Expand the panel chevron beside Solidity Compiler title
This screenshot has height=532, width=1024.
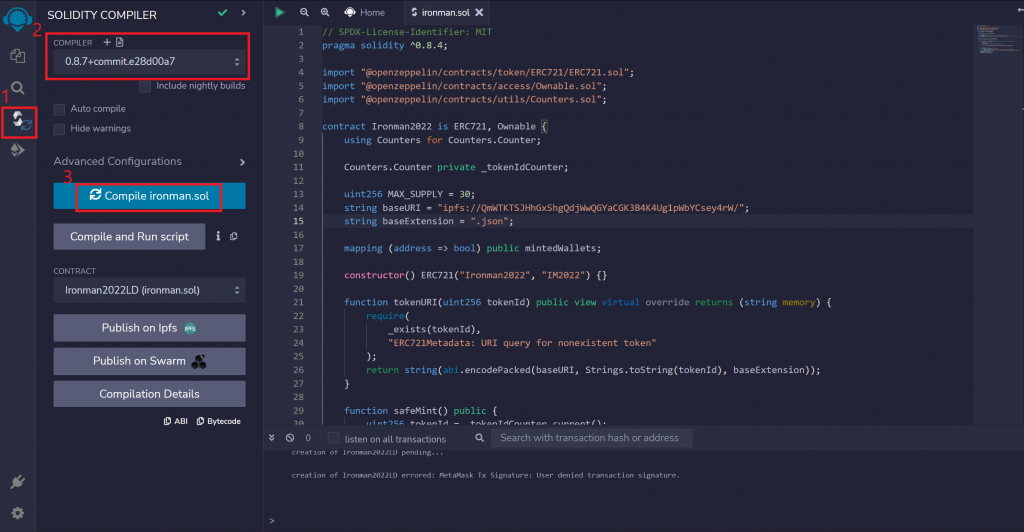click(x=244, y=12)
